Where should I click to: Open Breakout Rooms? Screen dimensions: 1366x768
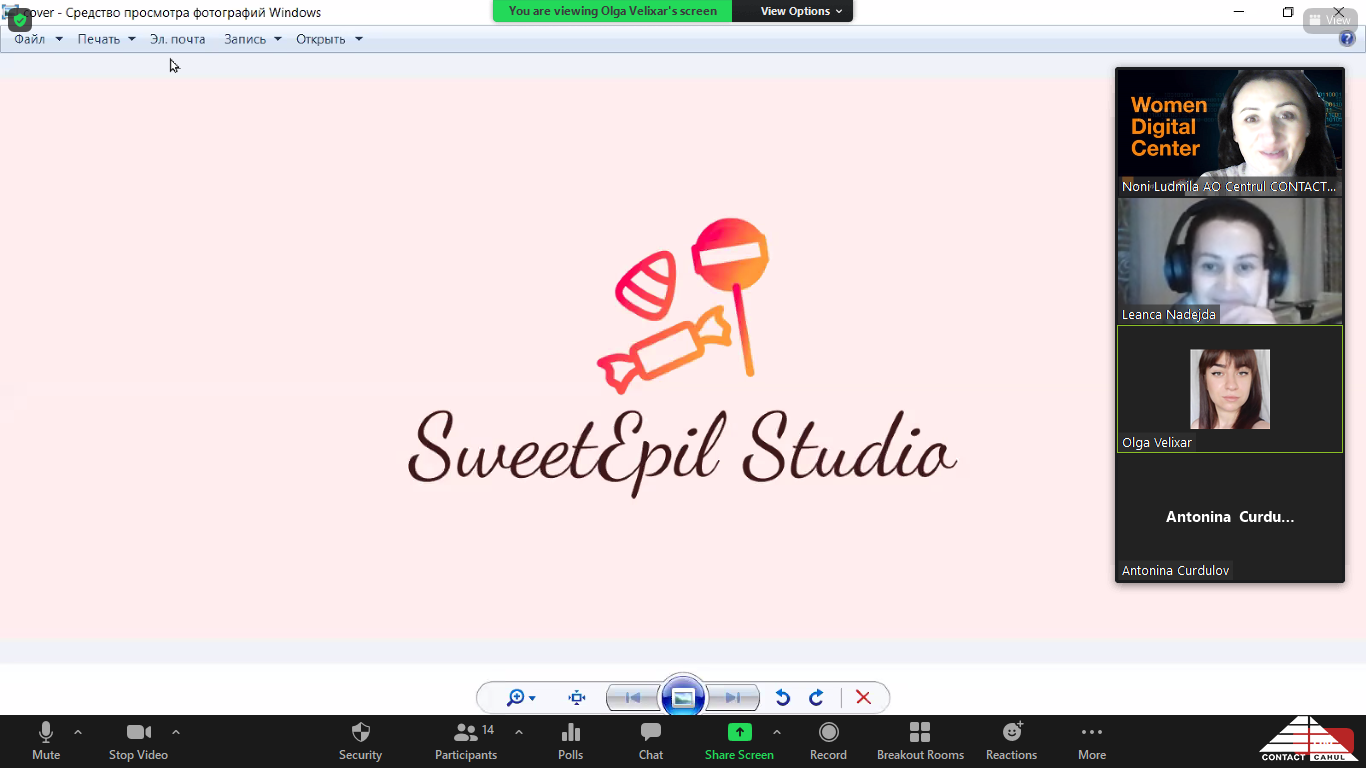click(920, 733)
